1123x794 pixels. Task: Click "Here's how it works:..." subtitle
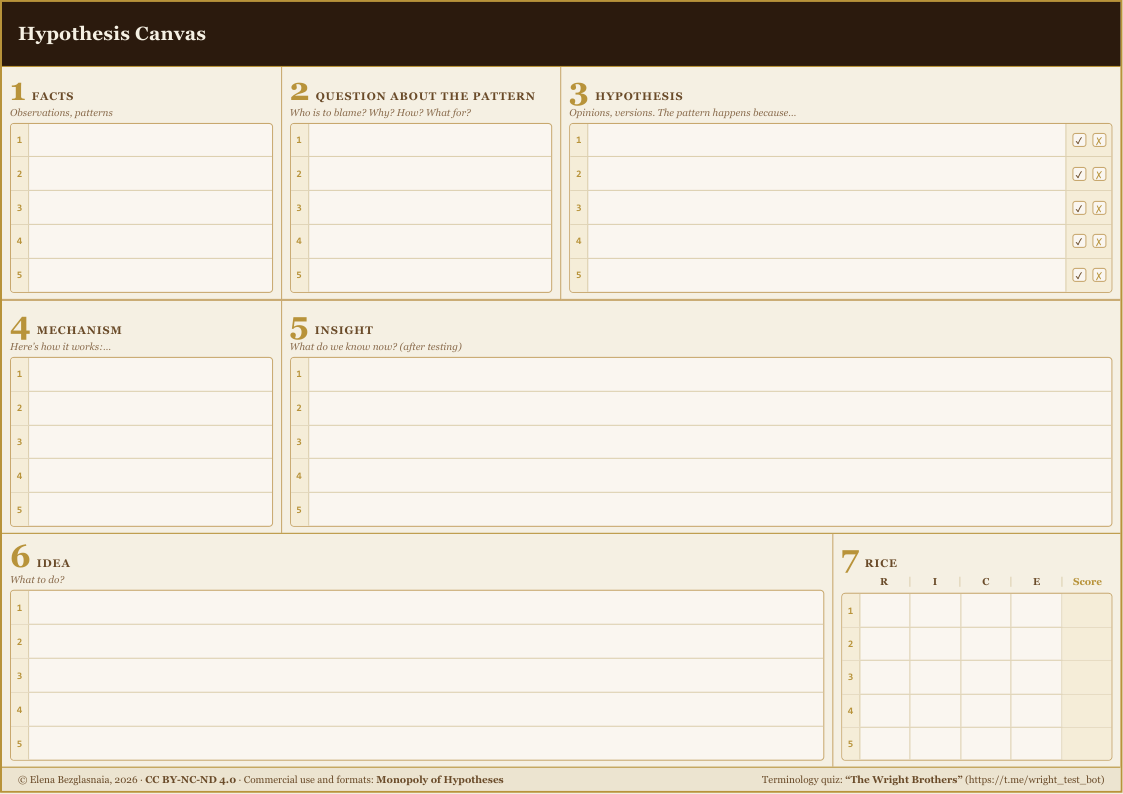tap(60, 347)
